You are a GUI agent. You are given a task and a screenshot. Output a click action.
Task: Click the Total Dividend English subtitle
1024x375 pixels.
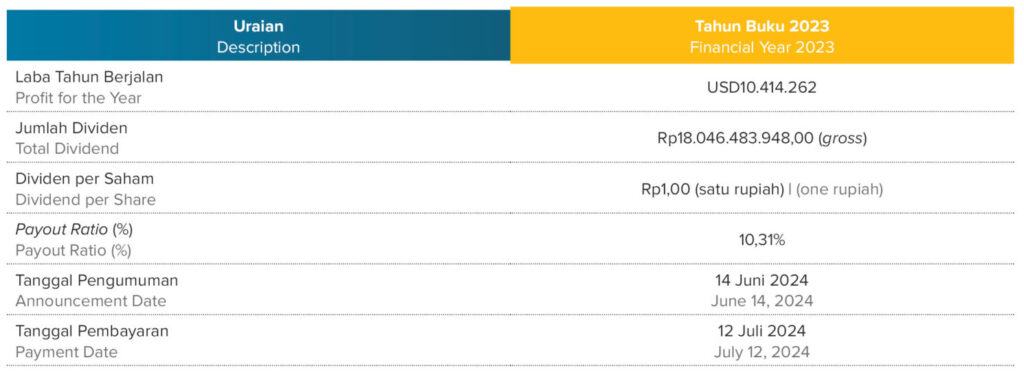click(x=67, y=149)
